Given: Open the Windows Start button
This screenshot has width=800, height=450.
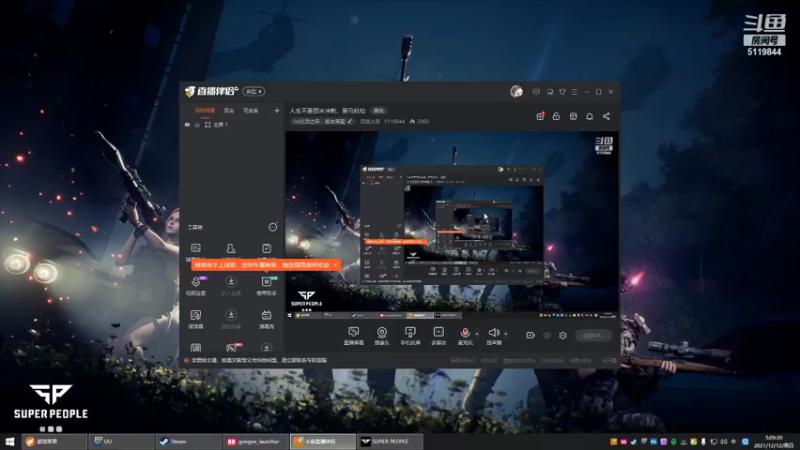Looking at the screenshot, I should point(10,441).
